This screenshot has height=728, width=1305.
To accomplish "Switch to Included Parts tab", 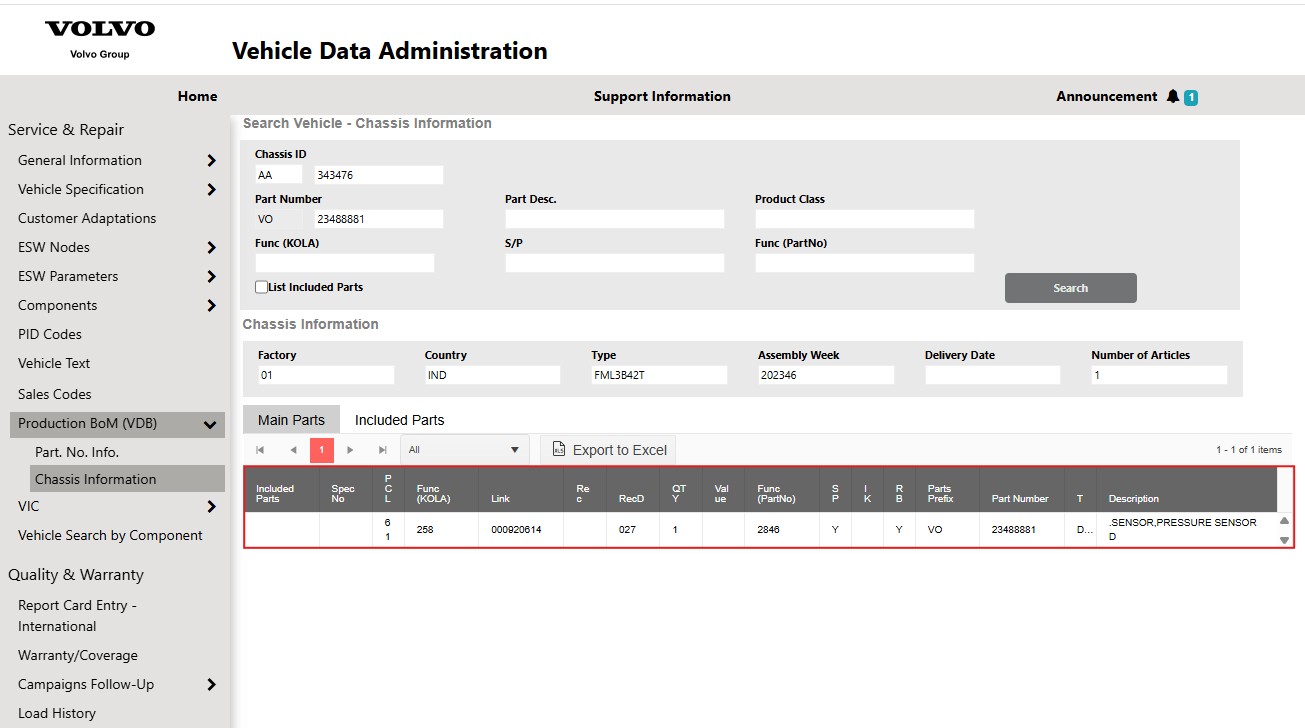I will point(399,420).
